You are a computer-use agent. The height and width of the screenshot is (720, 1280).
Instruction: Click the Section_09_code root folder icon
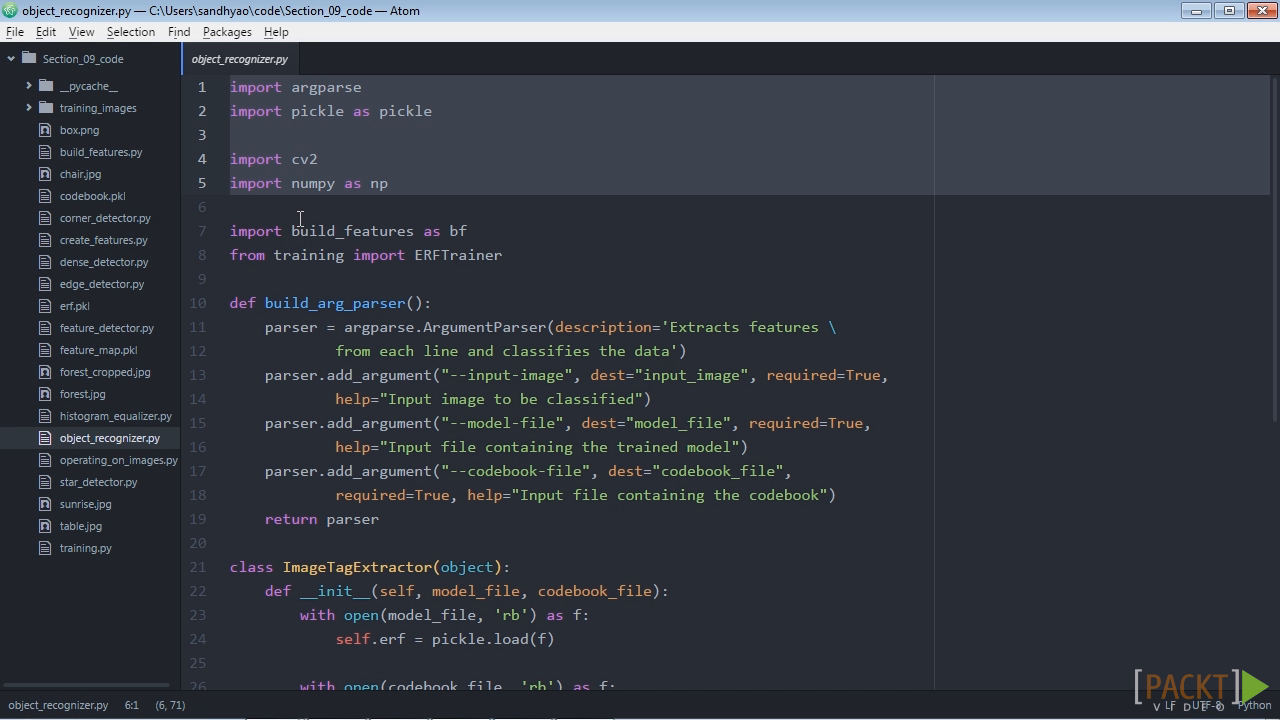29,59
